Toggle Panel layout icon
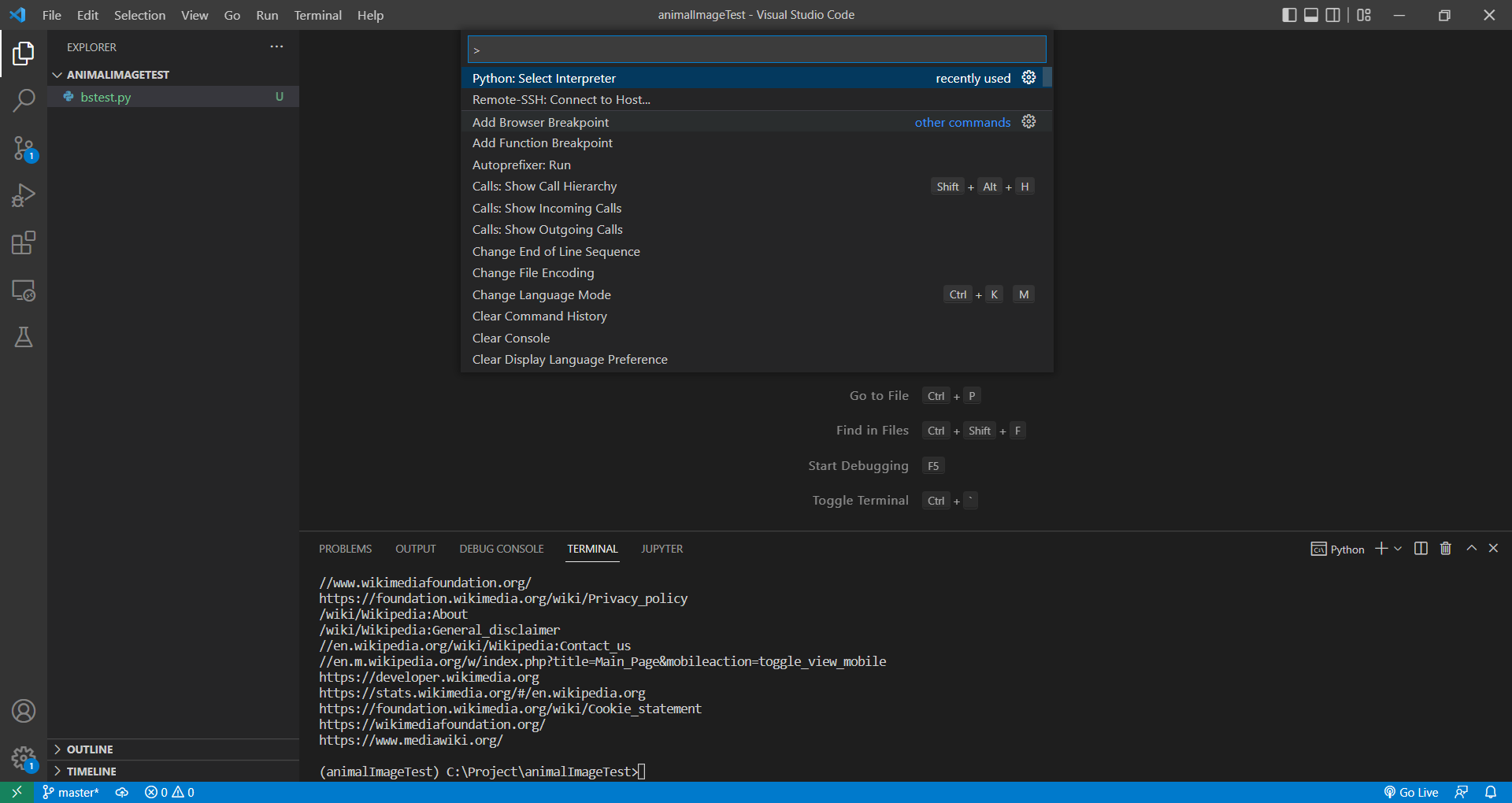 [x=1311, y=15]
